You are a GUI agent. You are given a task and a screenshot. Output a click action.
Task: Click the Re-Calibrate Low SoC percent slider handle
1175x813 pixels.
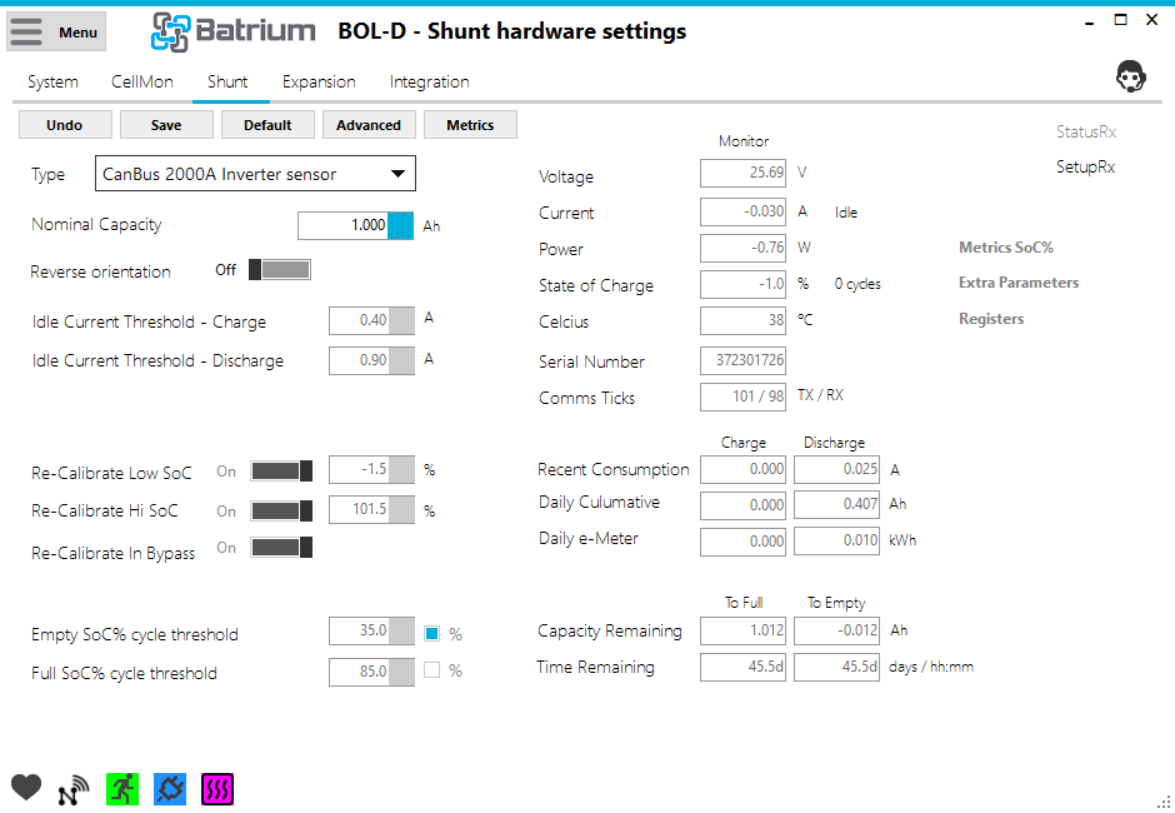[401, 470]
